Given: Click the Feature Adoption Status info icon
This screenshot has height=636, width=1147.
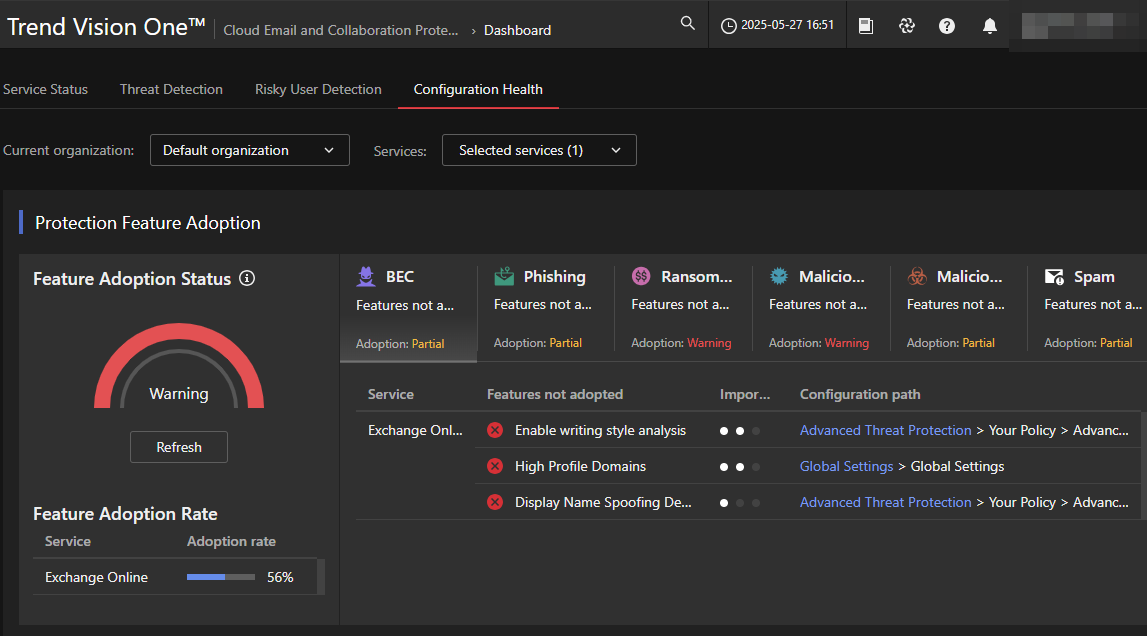Looking at the screenshot, I should pyautogui.click(x=247, y=279).
